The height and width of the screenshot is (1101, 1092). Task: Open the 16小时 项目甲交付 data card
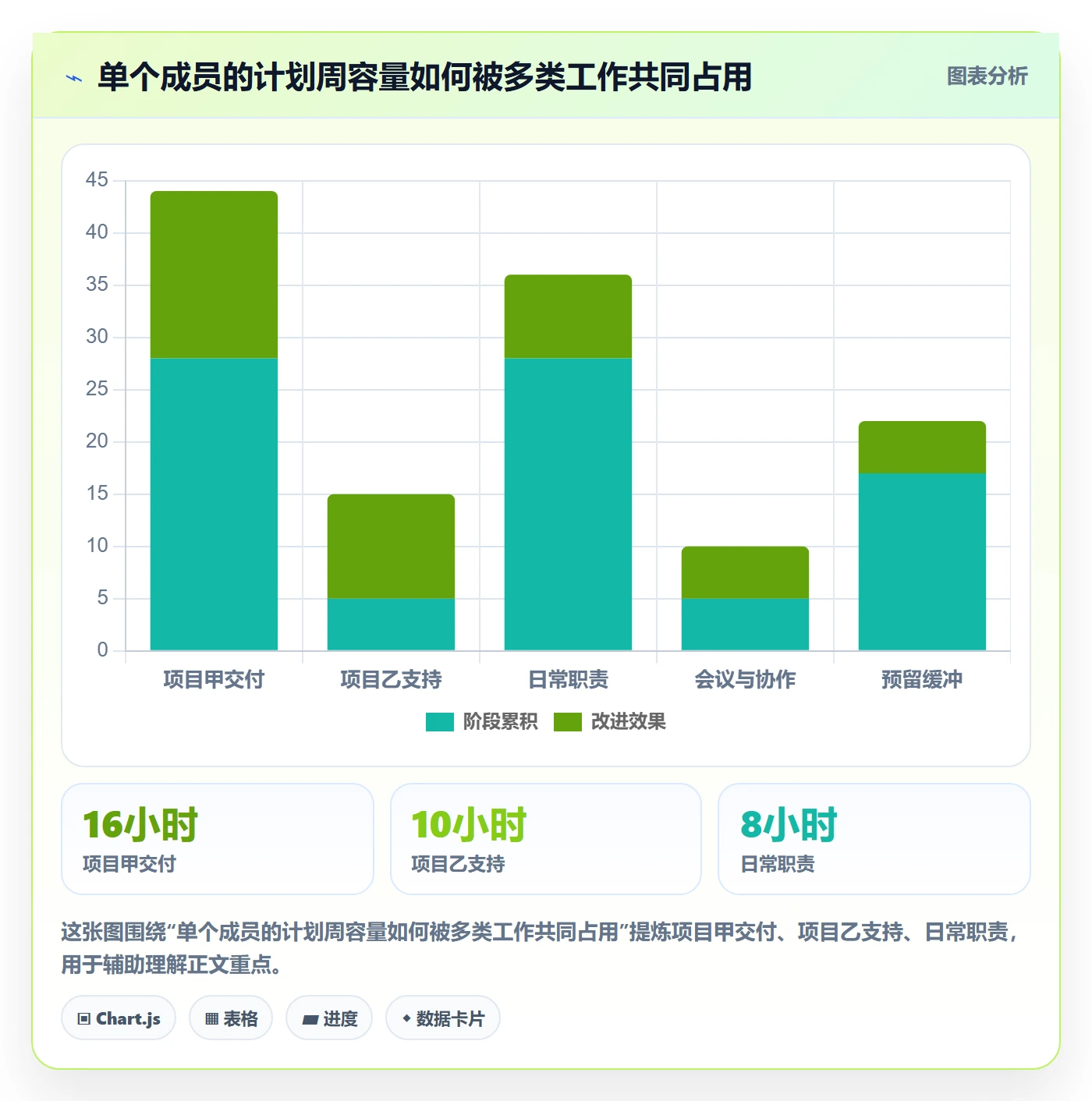click(218, 839)
